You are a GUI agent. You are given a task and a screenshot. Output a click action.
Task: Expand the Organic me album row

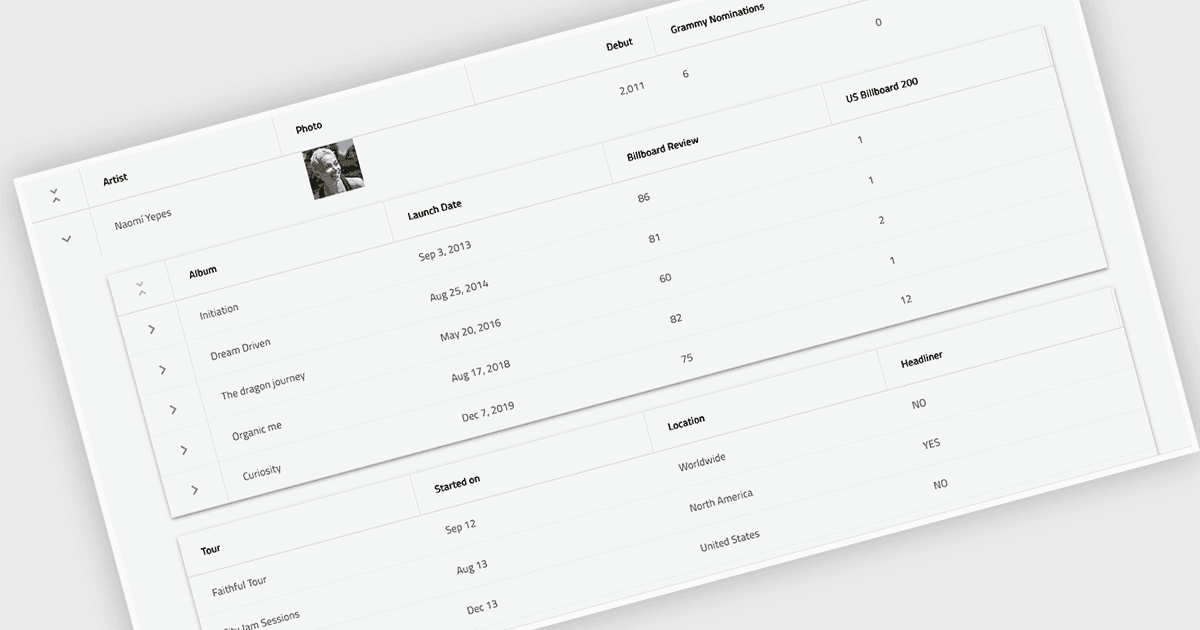[x=184, y=449]
